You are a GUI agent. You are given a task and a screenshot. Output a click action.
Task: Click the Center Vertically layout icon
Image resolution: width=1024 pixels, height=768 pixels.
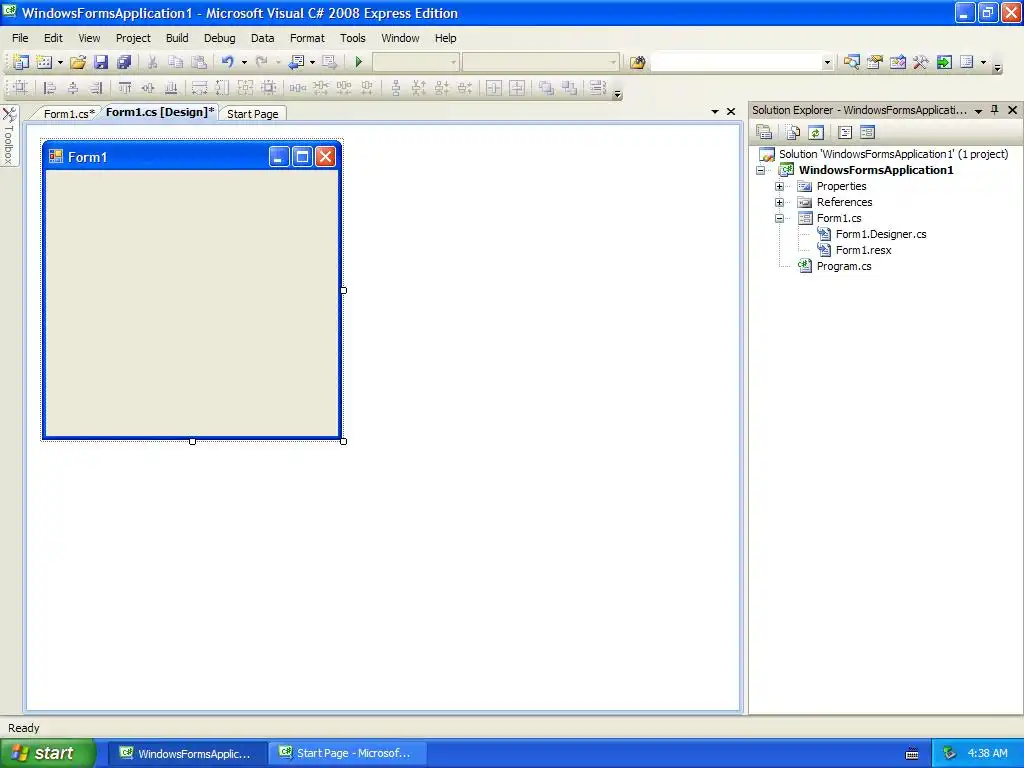(517, 88)
